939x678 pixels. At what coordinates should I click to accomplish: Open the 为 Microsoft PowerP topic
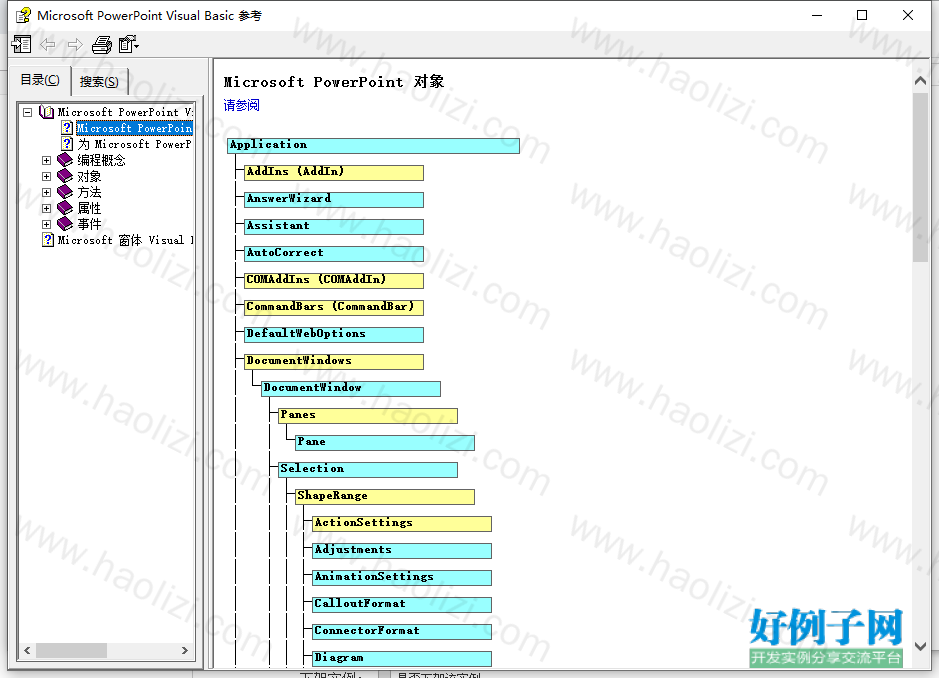[134, 144]
